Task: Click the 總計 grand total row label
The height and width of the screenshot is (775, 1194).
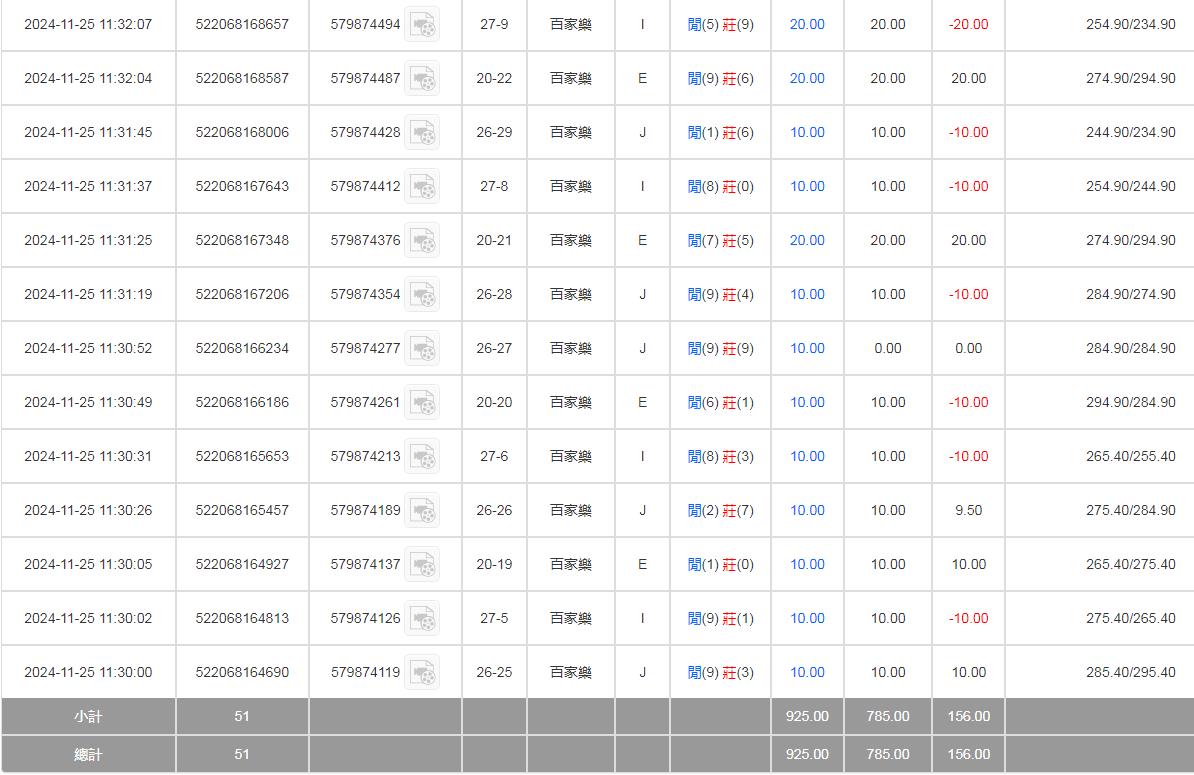Action: (88, 754)
